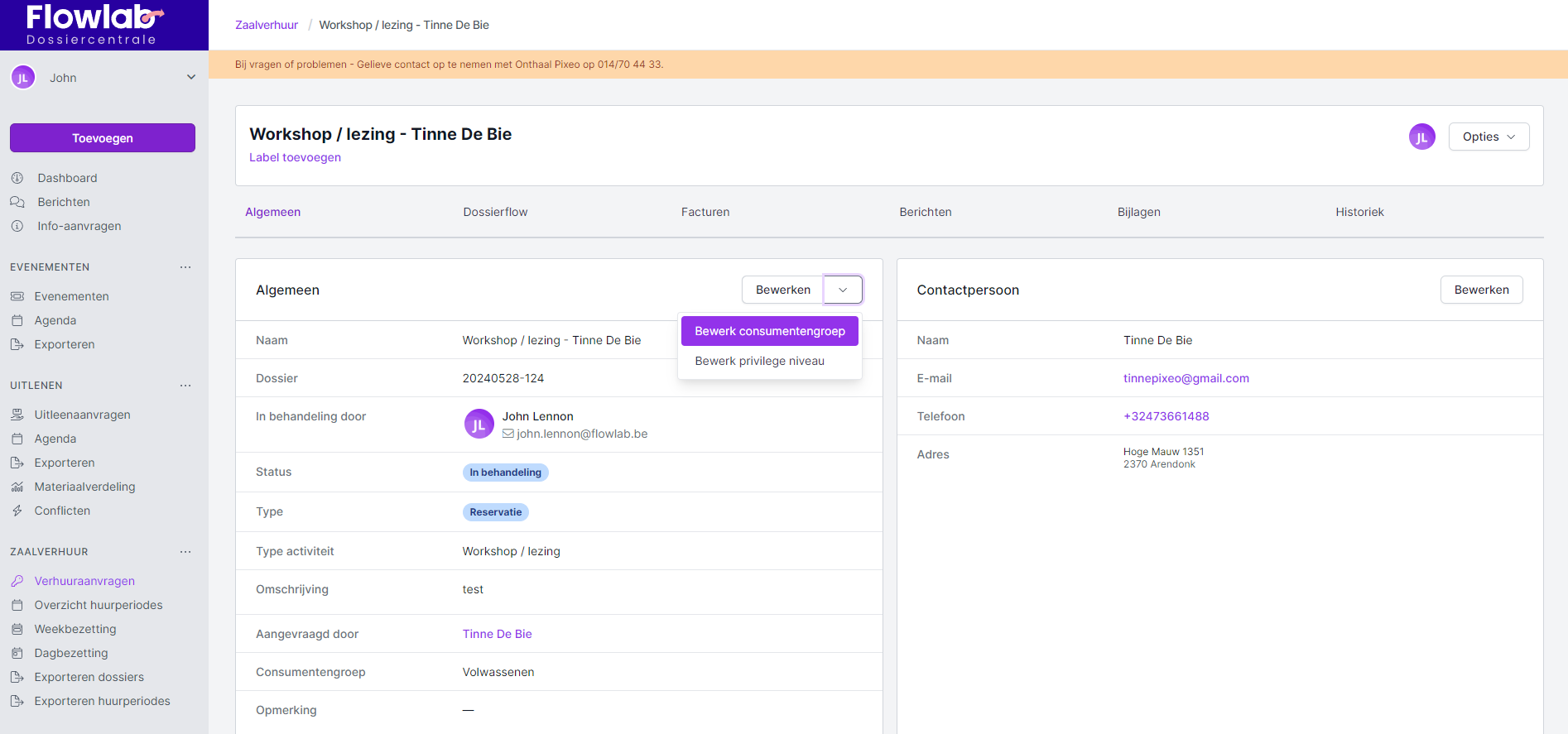Expand the John user account dropdown
Viewport: 1568px width, 734px height.
click(x=191, y=78)
